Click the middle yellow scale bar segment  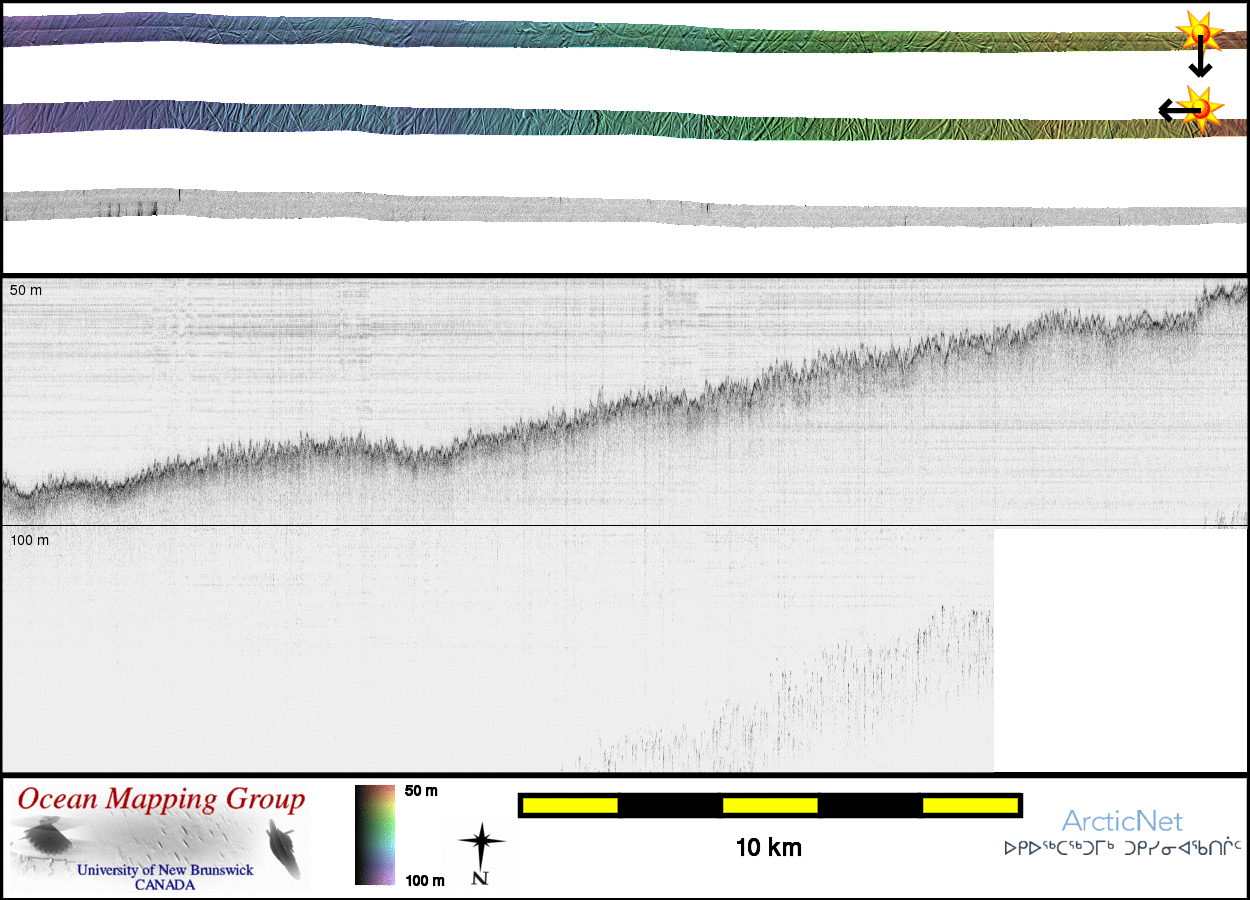[770, 805]
